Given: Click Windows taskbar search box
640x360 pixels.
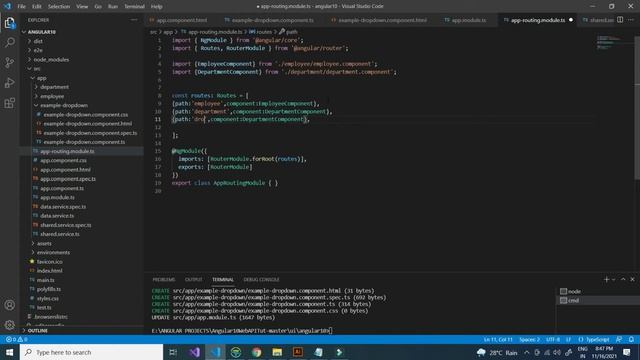Looking at the screenshot, I should (x=91, y=352).
